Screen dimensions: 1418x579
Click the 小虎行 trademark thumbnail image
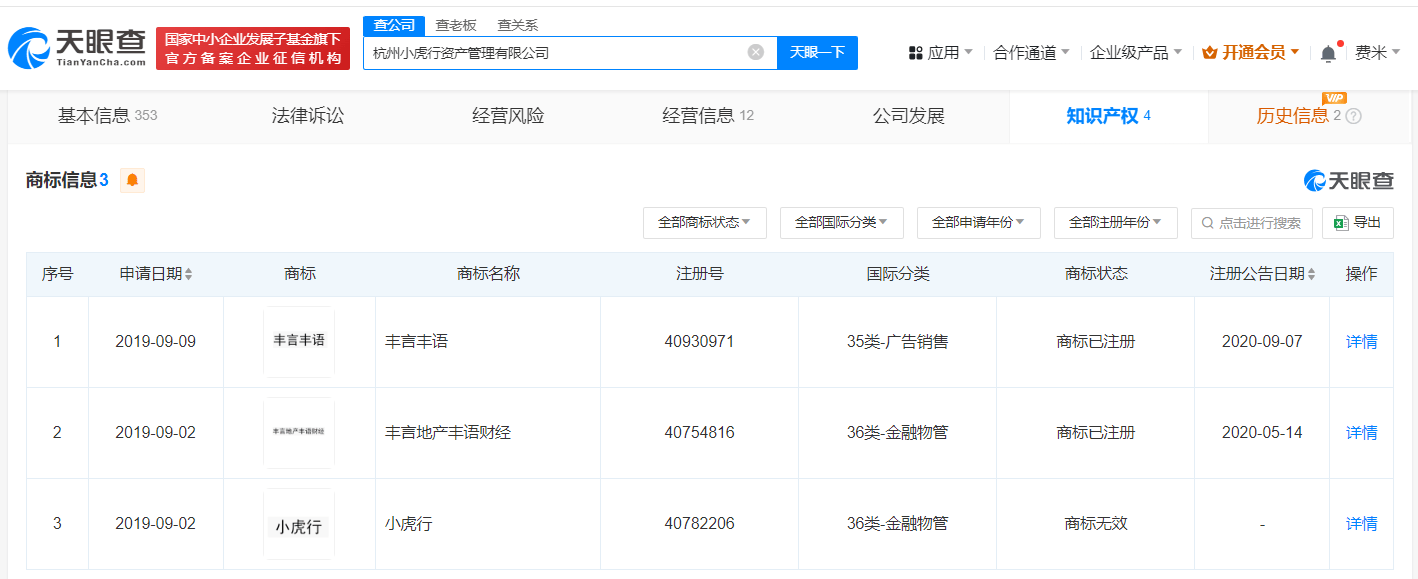tap(299, 525)
